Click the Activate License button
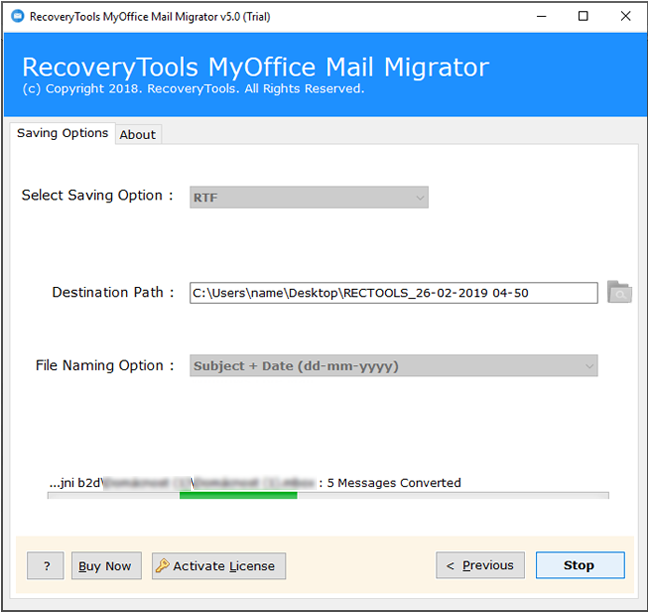 [219, 566]
